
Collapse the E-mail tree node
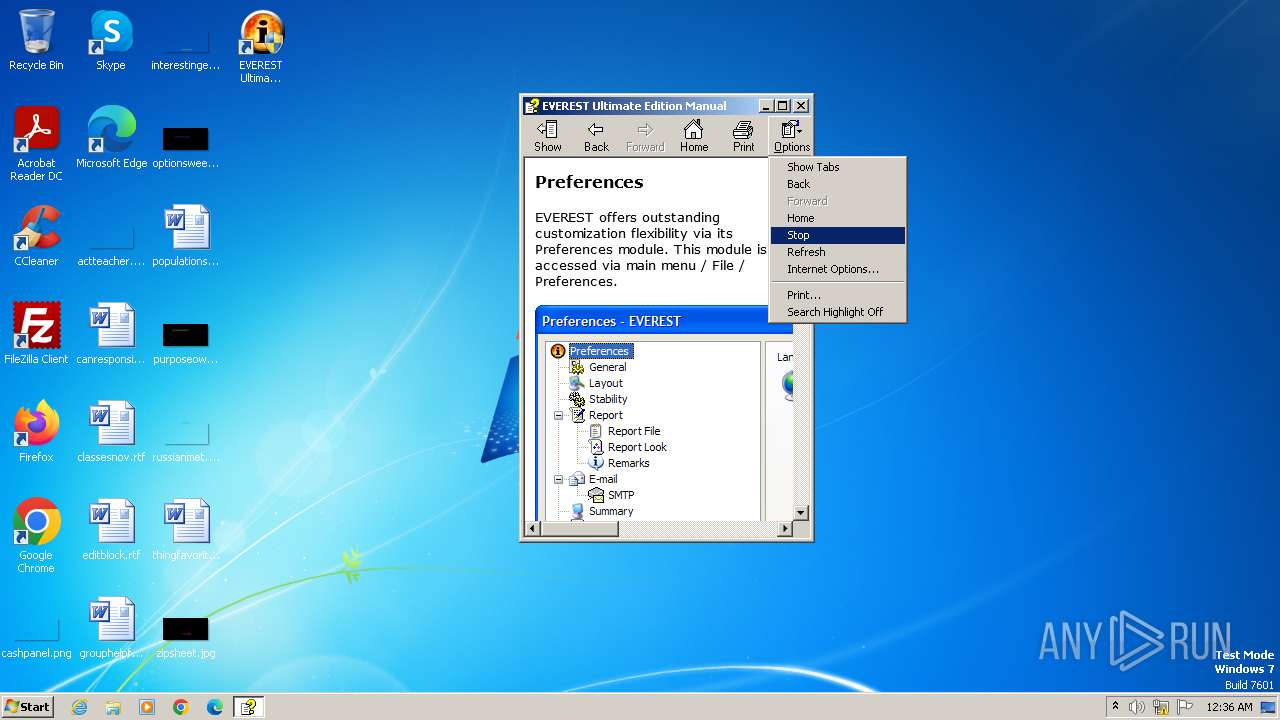pyautogui.click(x=558, y=479)
